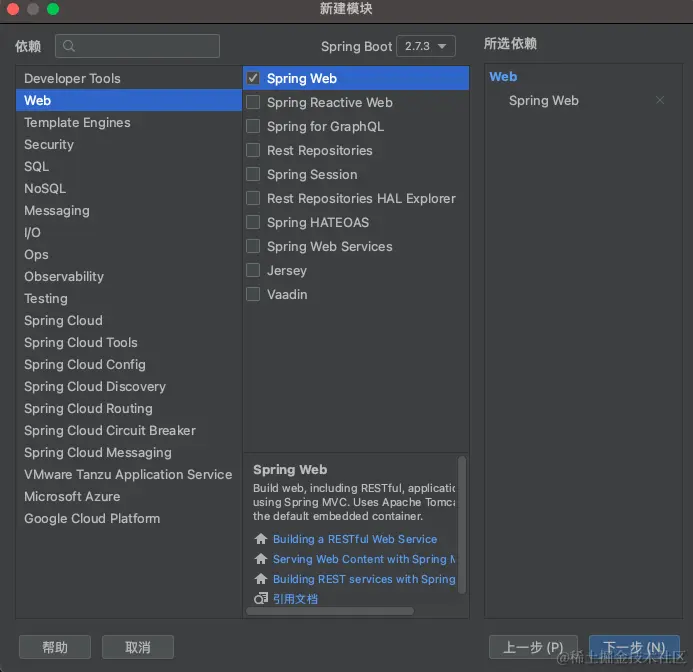Image resolution: width=693 pixels, height=672 pixels.
Task: Select the Observability category
Action: [129, 277]
